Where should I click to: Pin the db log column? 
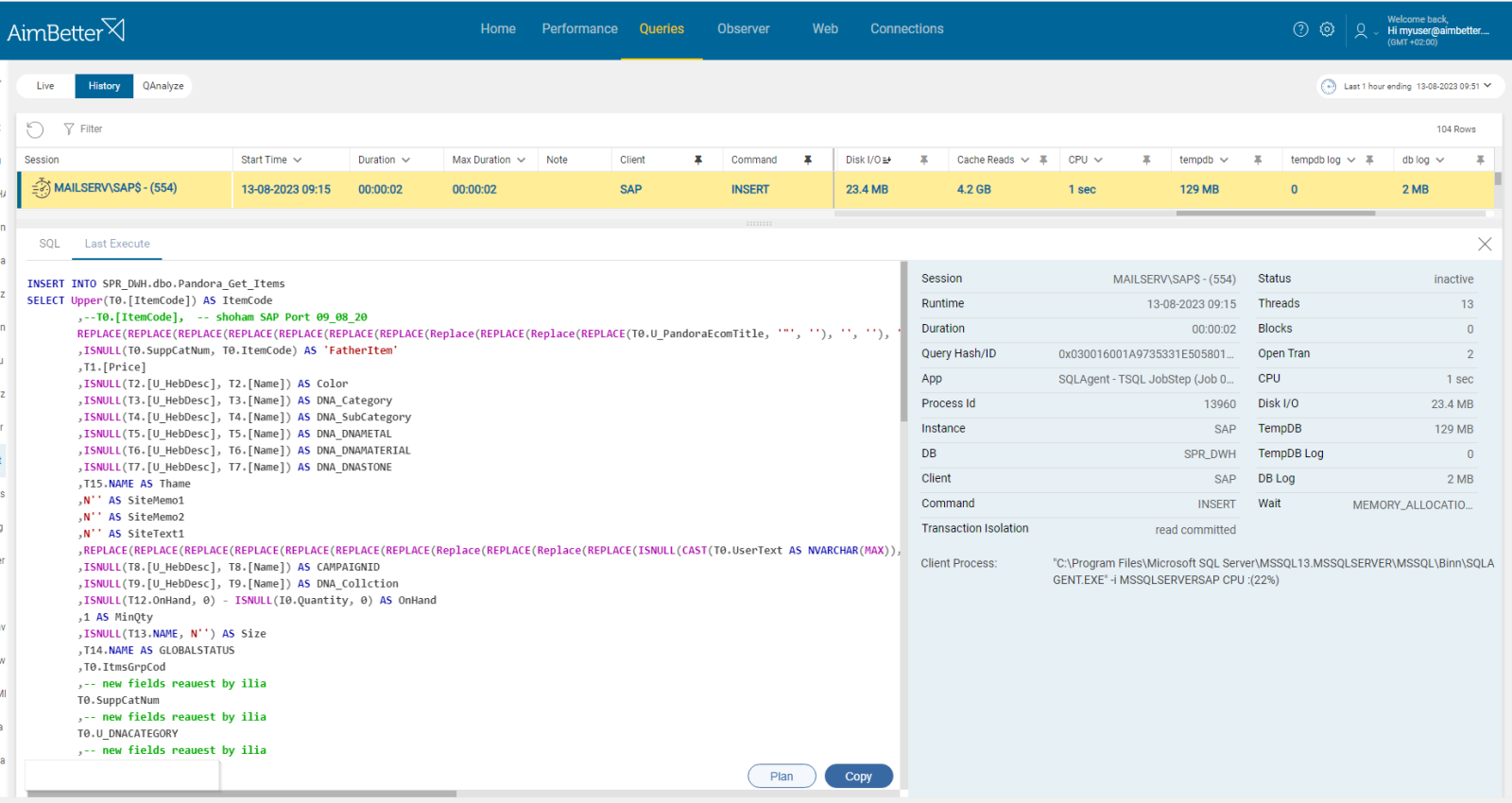click(1480, 160)
